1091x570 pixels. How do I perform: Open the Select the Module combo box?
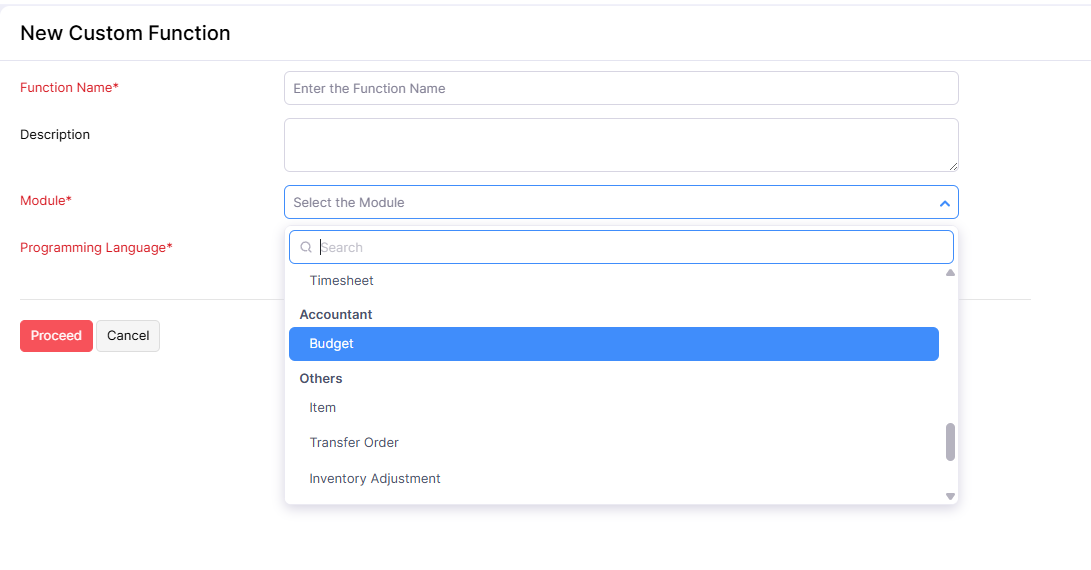tap(620, 202)
